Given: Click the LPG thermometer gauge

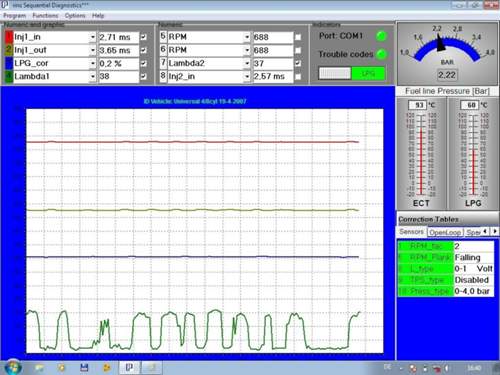Looking at the screenshot, I should (473, 154).
